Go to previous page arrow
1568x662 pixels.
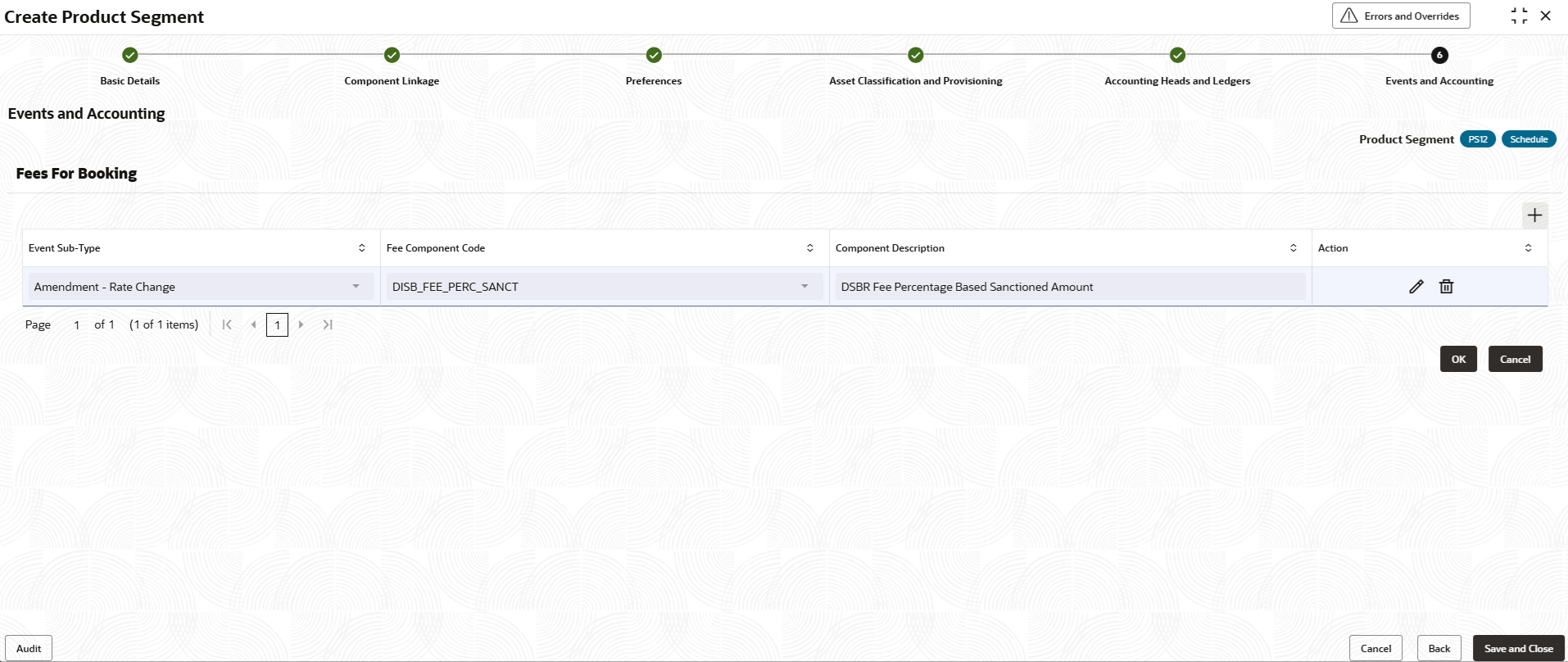click(x=253, y=324)
